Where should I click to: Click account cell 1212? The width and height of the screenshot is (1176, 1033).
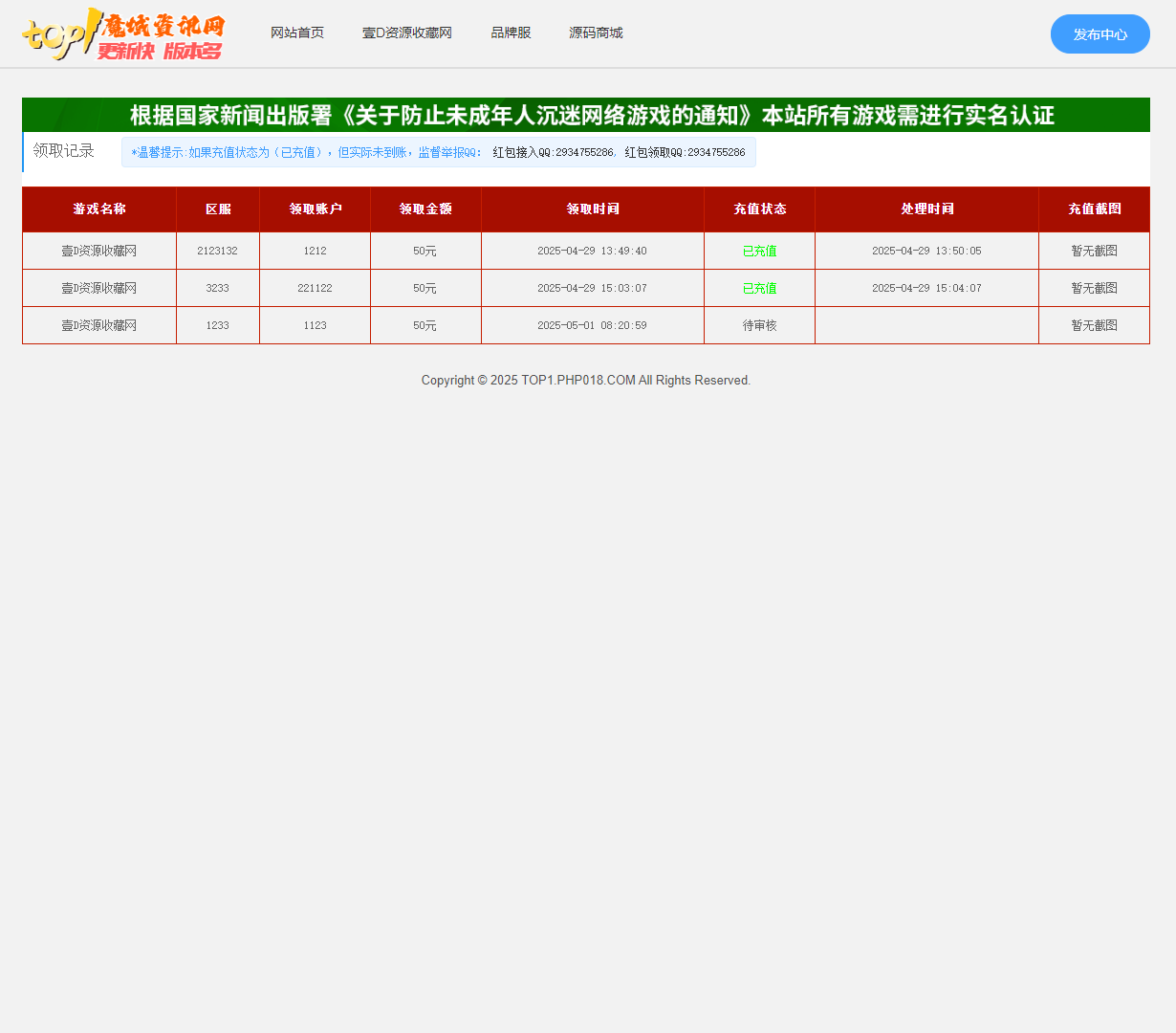click(316, 251)
